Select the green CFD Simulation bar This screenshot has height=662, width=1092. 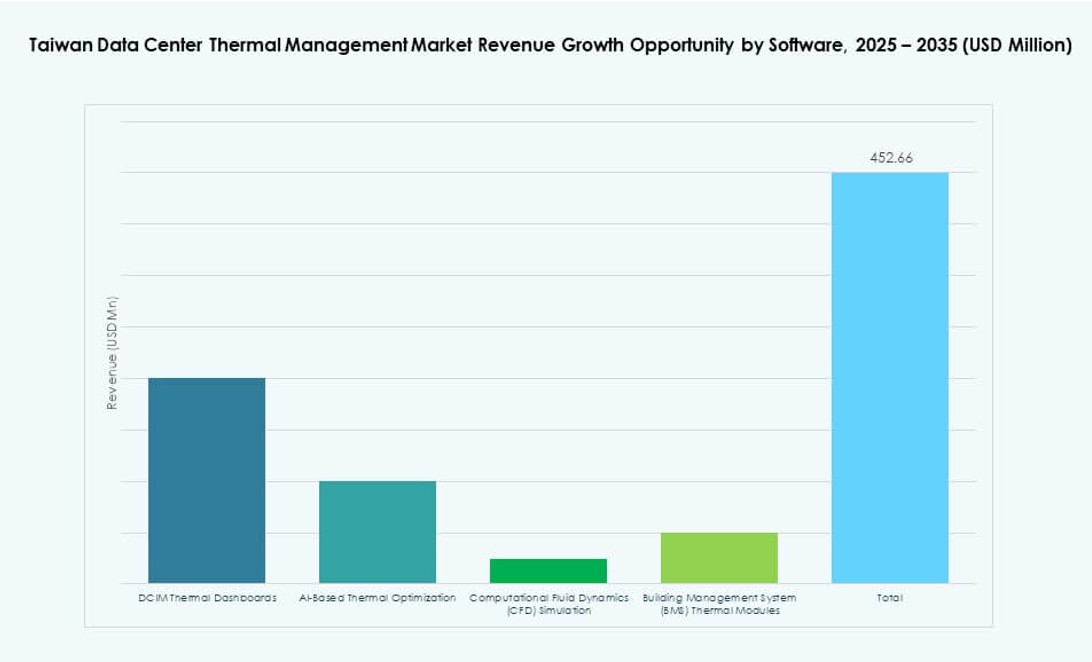pyautogui.click(x=548, y=570)
